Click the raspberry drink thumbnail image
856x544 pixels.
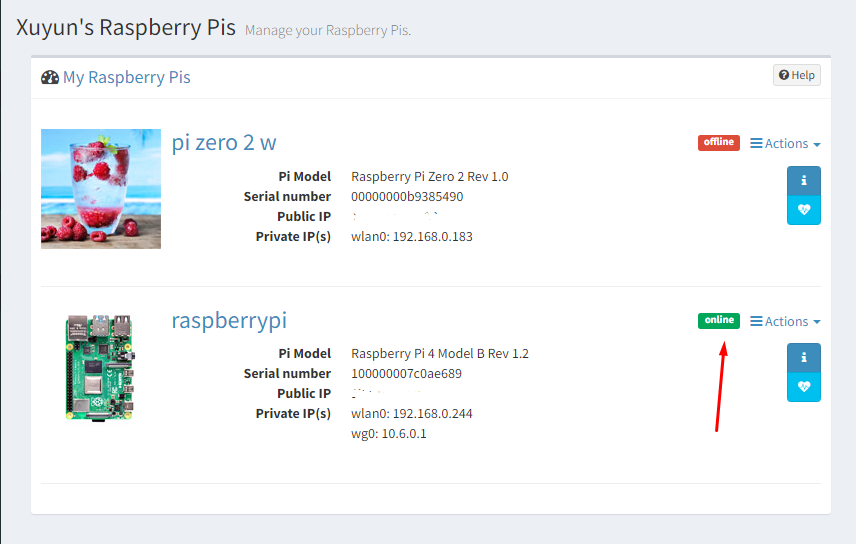[101, 189]
